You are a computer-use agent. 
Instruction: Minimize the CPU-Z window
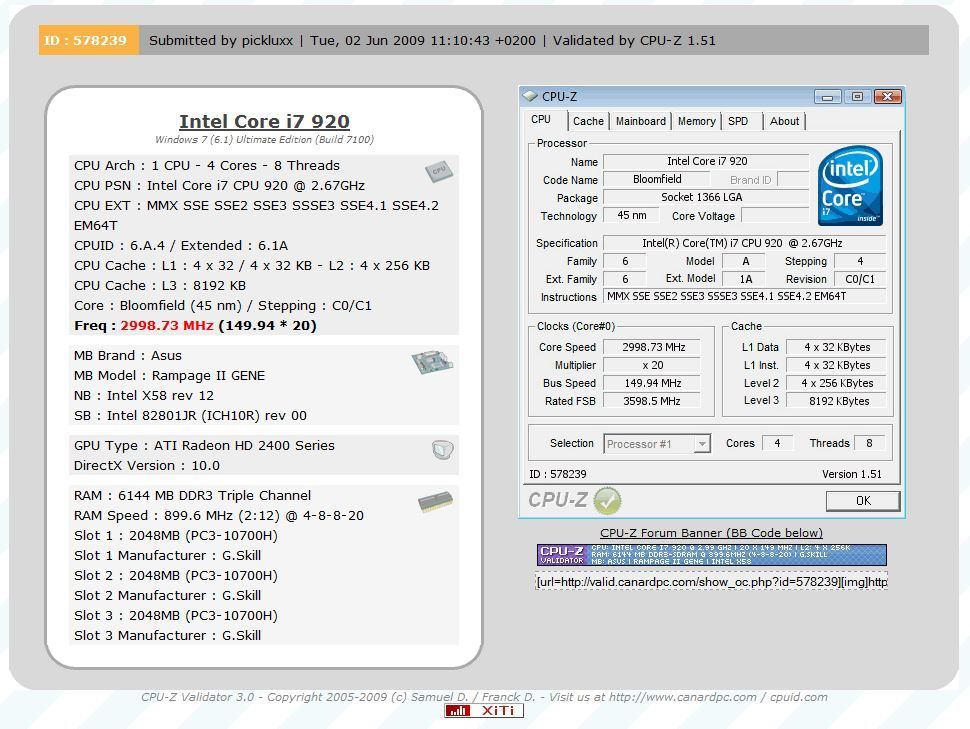827,97
